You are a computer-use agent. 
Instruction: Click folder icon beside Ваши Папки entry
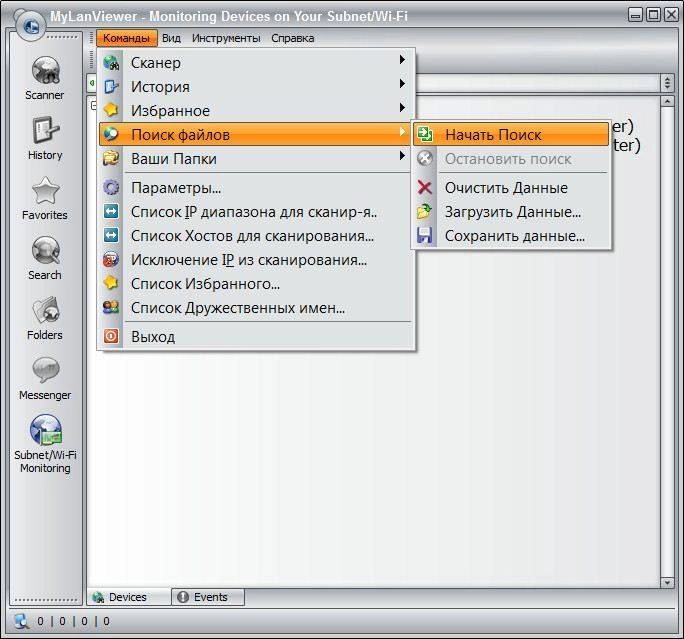111,158
